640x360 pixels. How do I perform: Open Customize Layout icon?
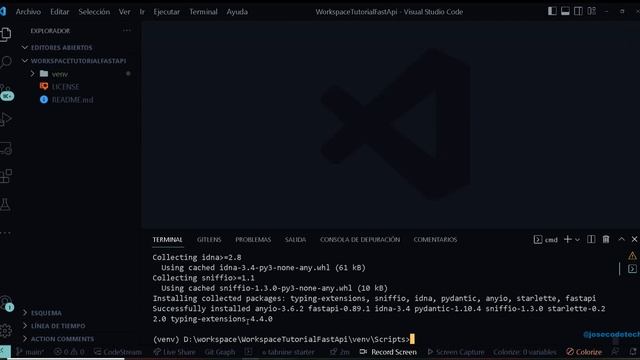tap(591, 11)
